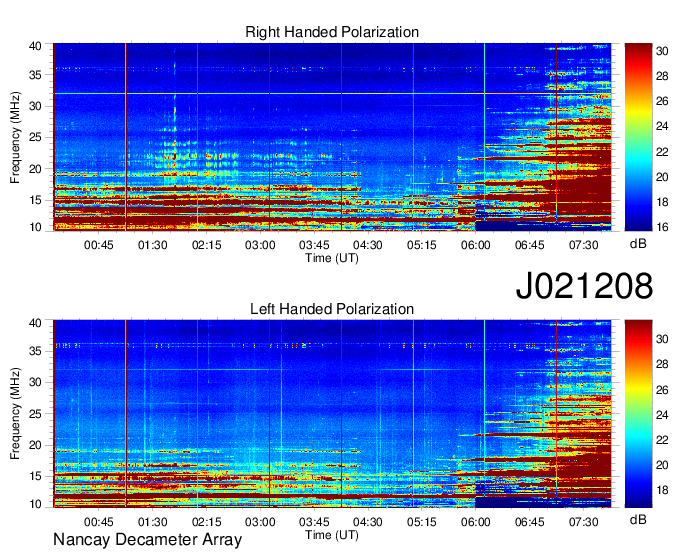Select 04:30 tick on Right Handed time axis
This screenshot has width=680, height=552.
tap(368, 245)
